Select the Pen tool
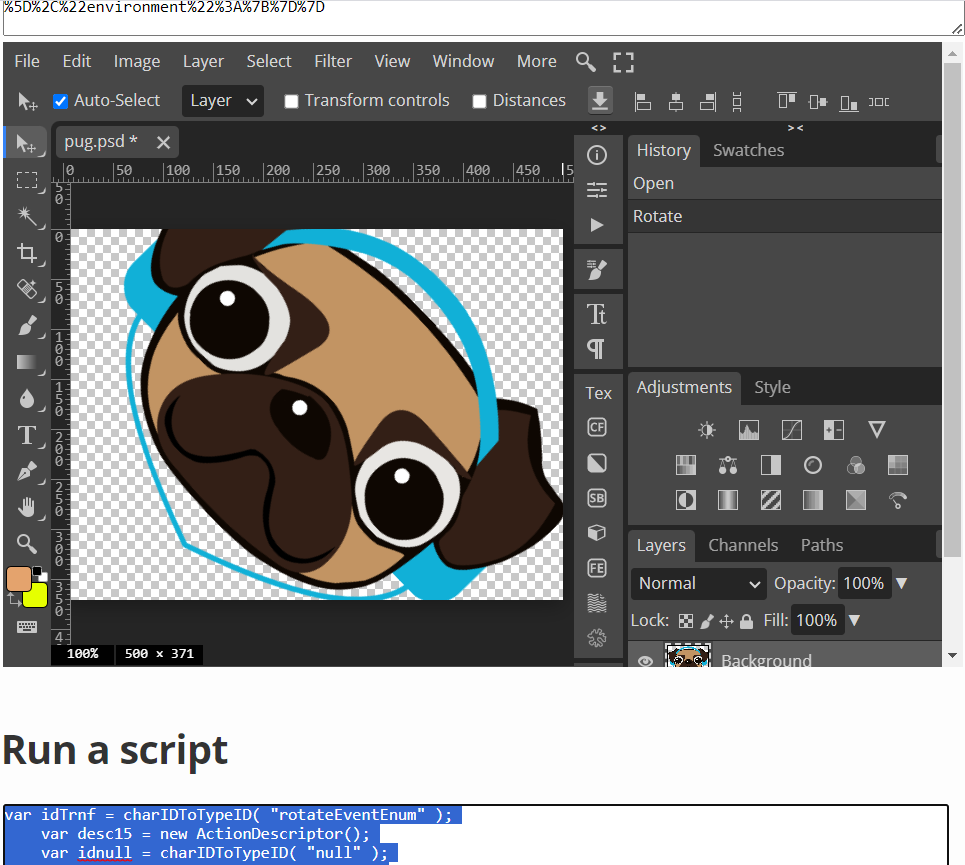This screenshot has height=865, width=965. click(x=29, y=471)
